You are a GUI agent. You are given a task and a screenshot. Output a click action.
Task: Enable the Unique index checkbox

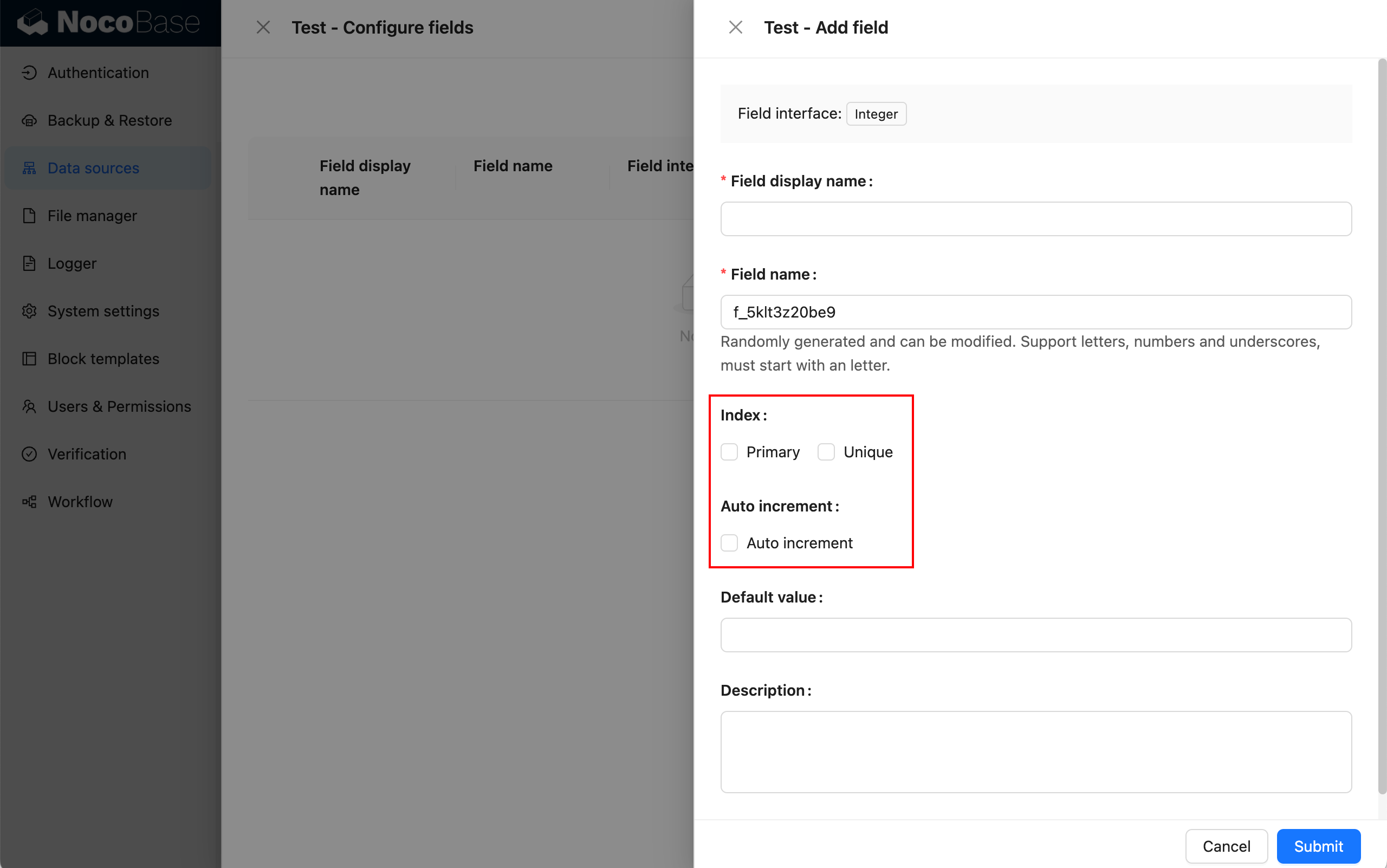click(x=826, y=452)
